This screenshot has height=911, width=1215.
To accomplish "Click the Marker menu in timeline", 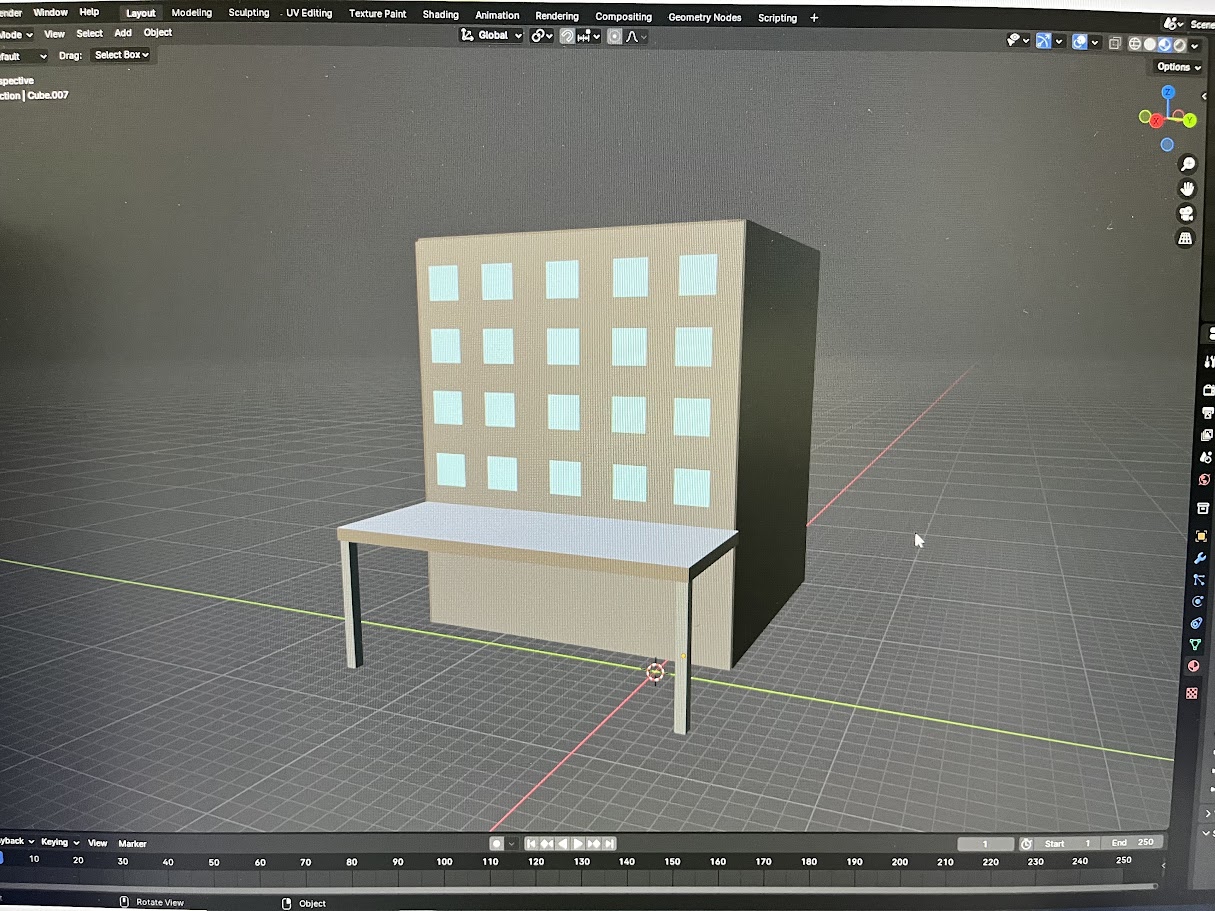I will (132, 843).
